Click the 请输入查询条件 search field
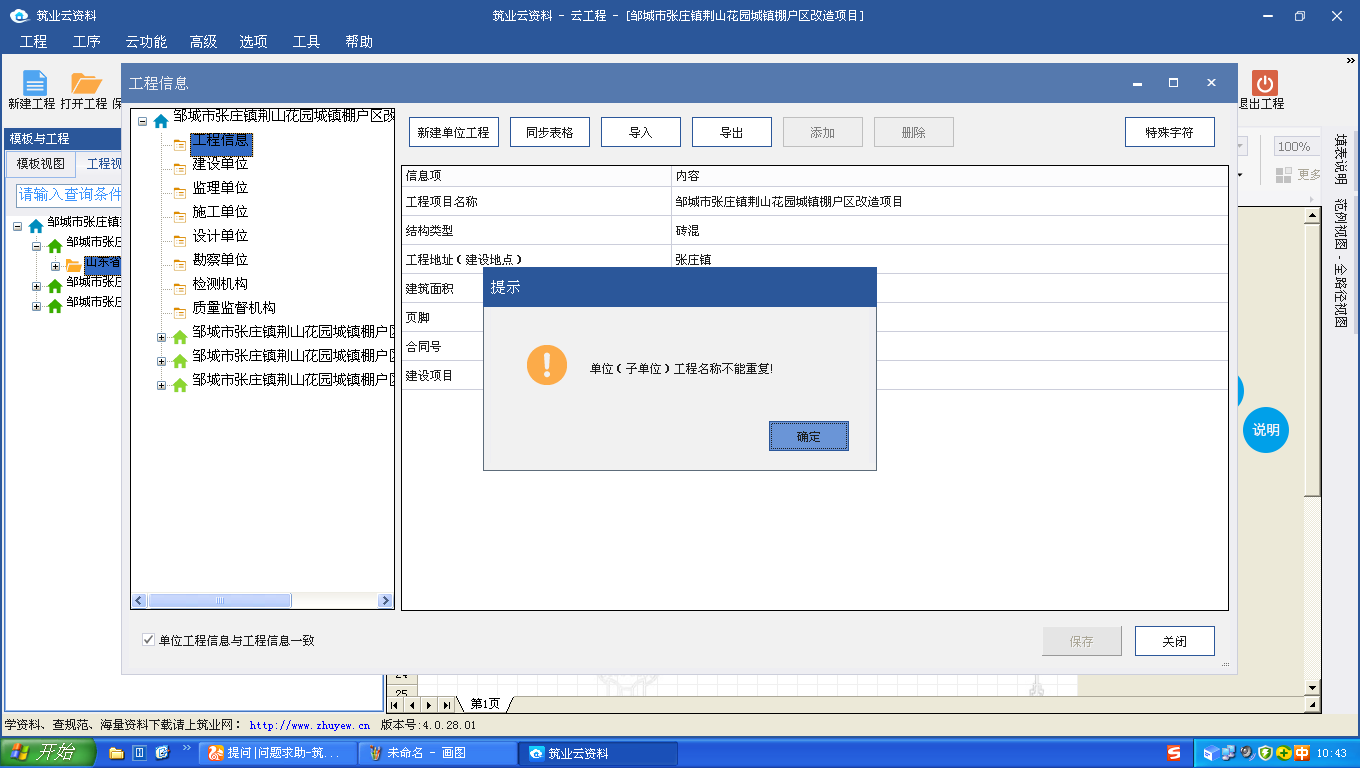This screenshot has width=1360, height=768. coord(68,194)
